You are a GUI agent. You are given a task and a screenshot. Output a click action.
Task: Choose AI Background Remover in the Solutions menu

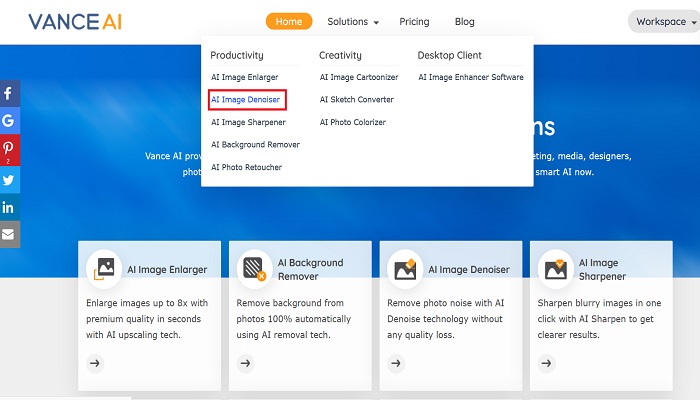255,145
